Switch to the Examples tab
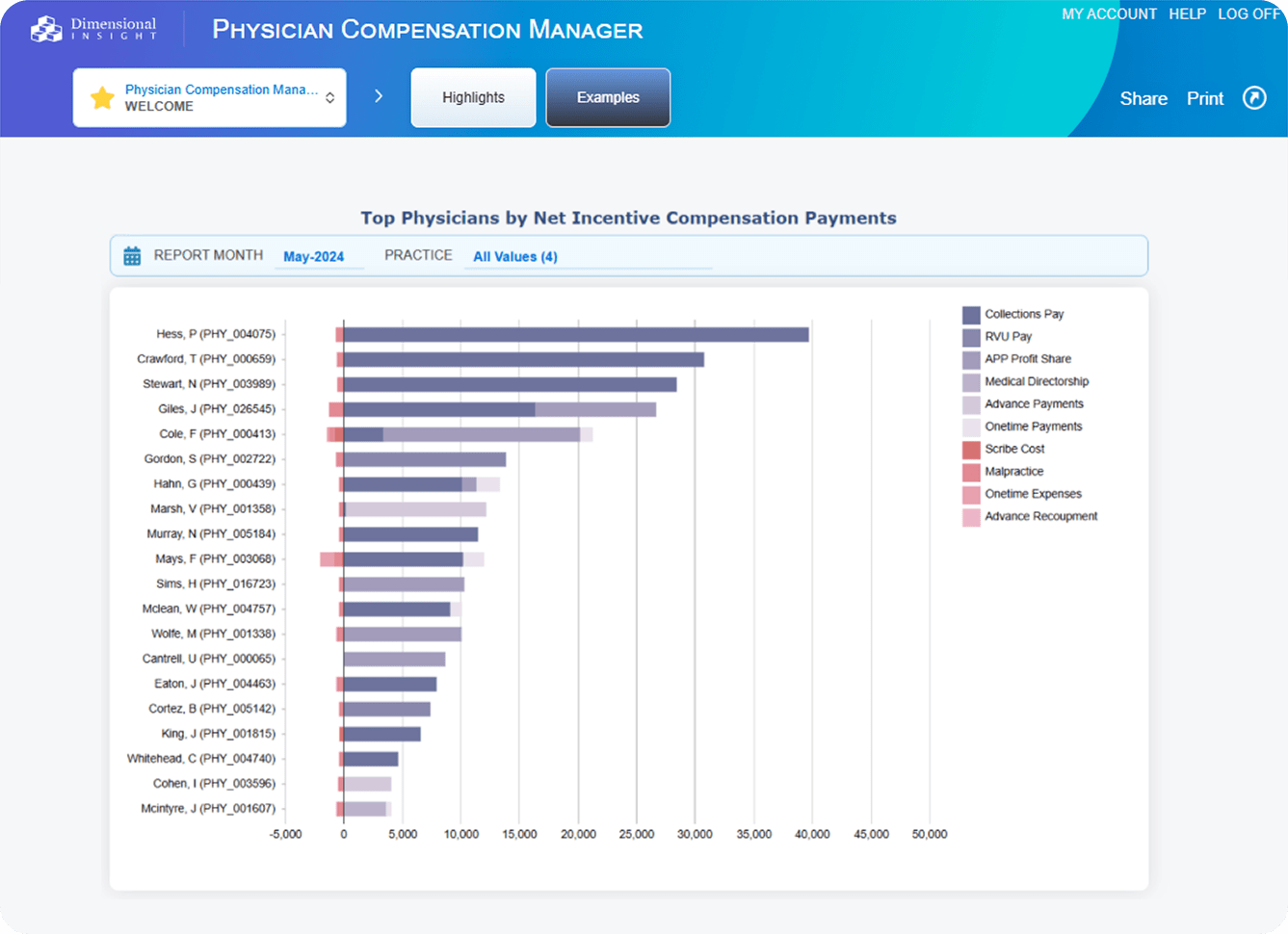Screen dimensions: 1288x934 click(608, 97)
